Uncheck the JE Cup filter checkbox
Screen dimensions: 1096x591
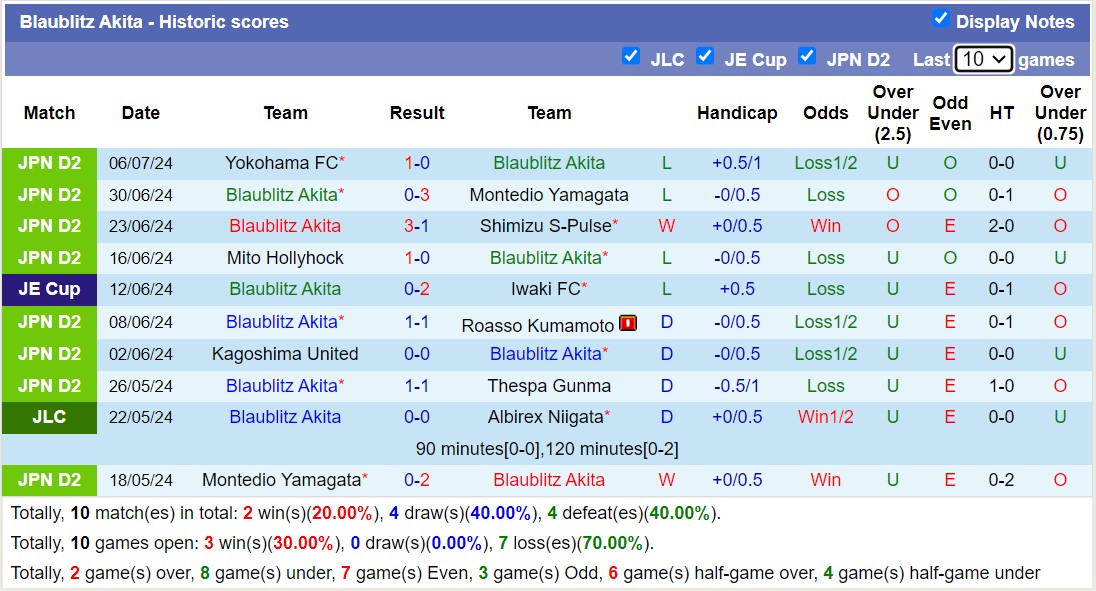coord(704,56)
